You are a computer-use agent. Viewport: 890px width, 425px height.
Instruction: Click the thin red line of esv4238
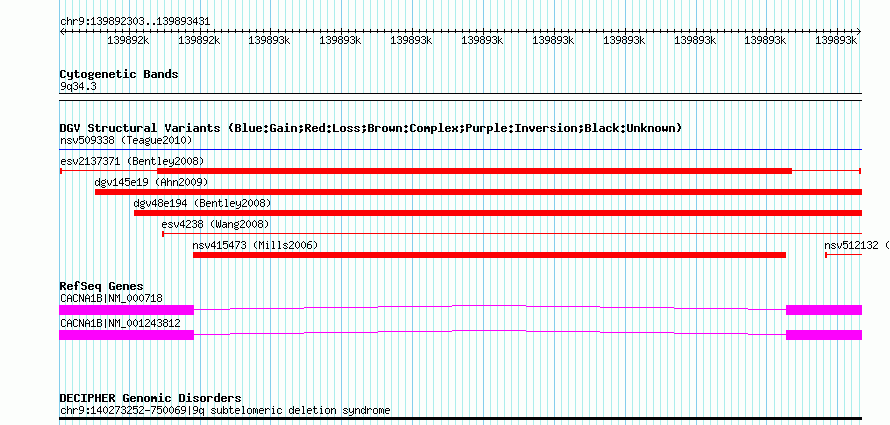point(512,234)
